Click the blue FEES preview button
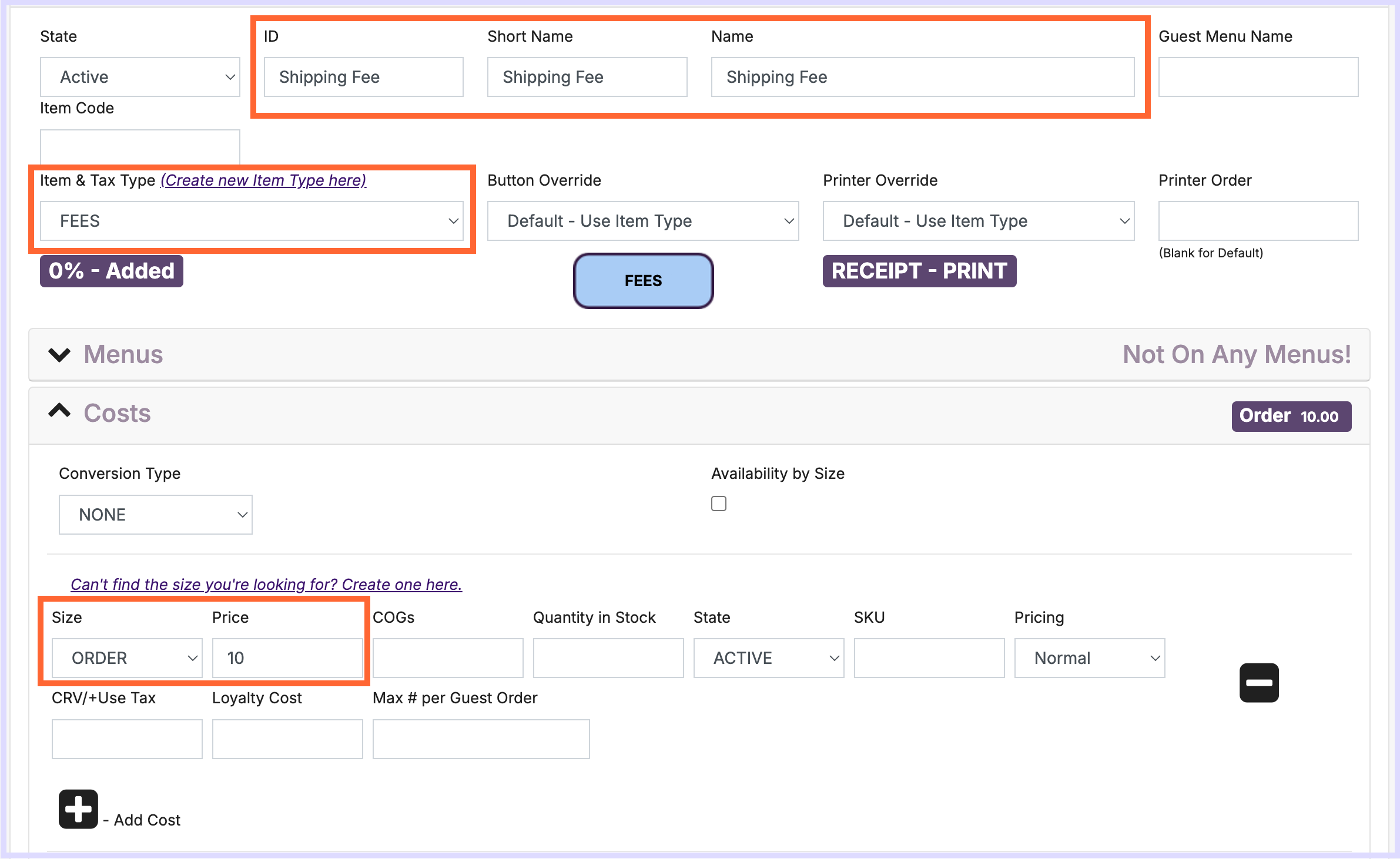Viewport: 1400px width, 859px height. point(643,281)
